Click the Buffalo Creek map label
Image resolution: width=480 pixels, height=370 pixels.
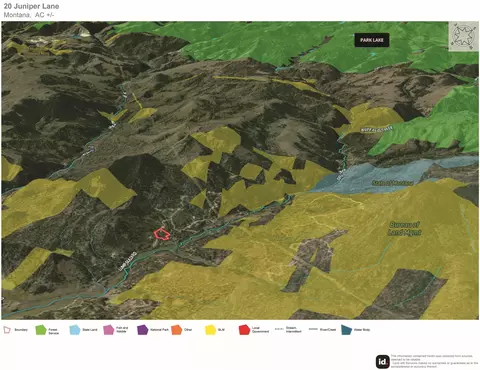[377, 129]
